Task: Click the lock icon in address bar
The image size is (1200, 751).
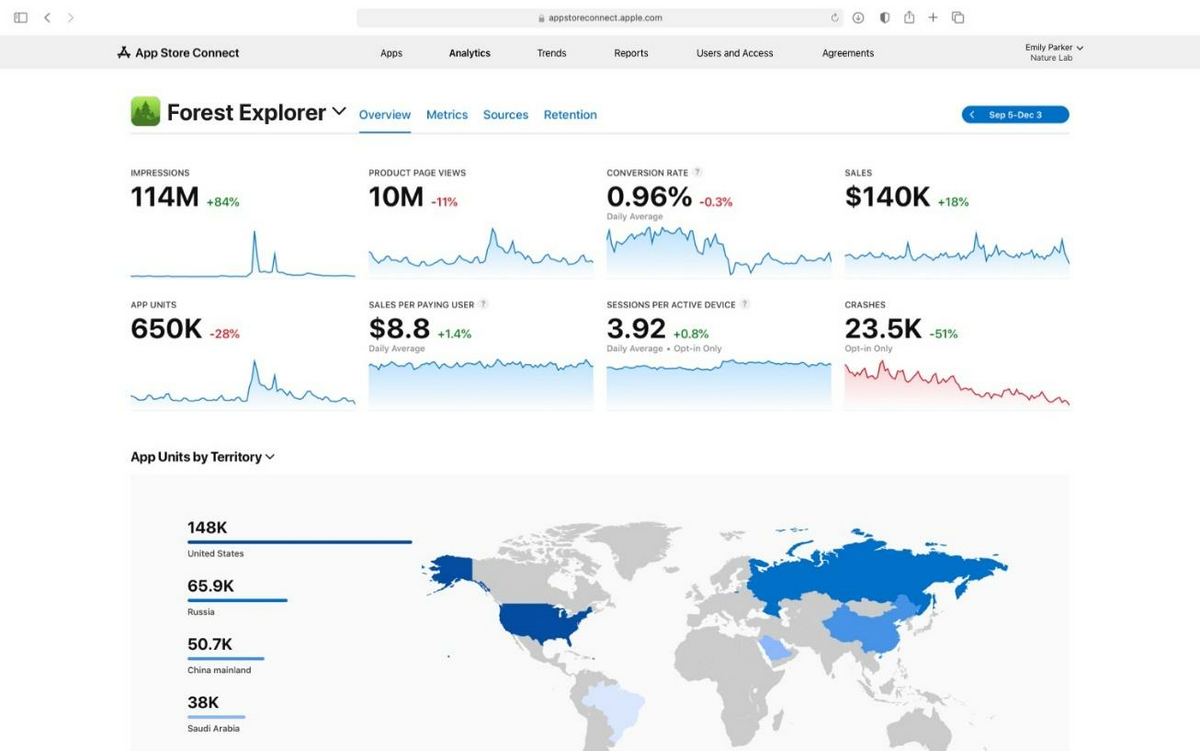Action: tap(541, 18)
